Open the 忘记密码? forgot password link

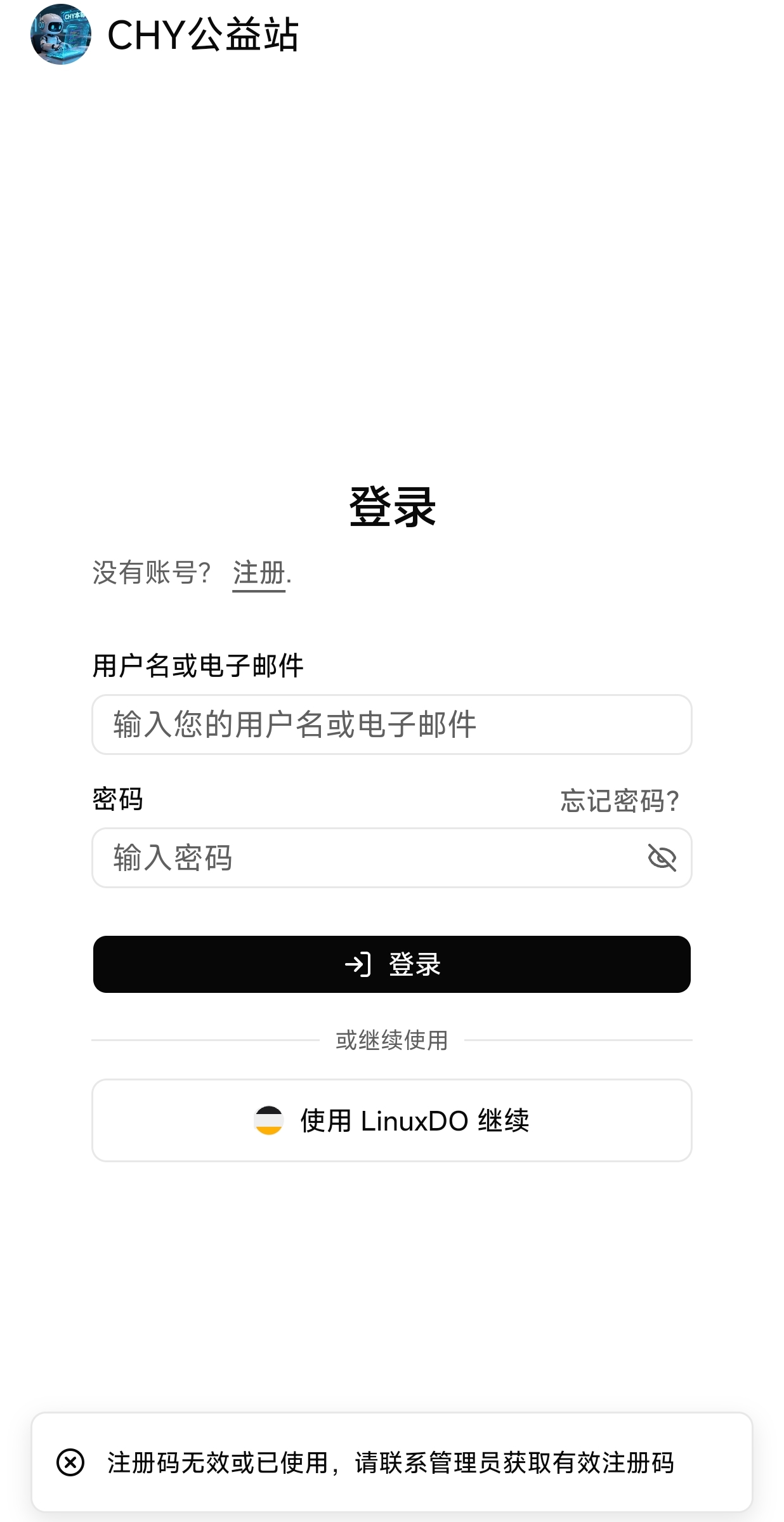(x=620, y=801)
